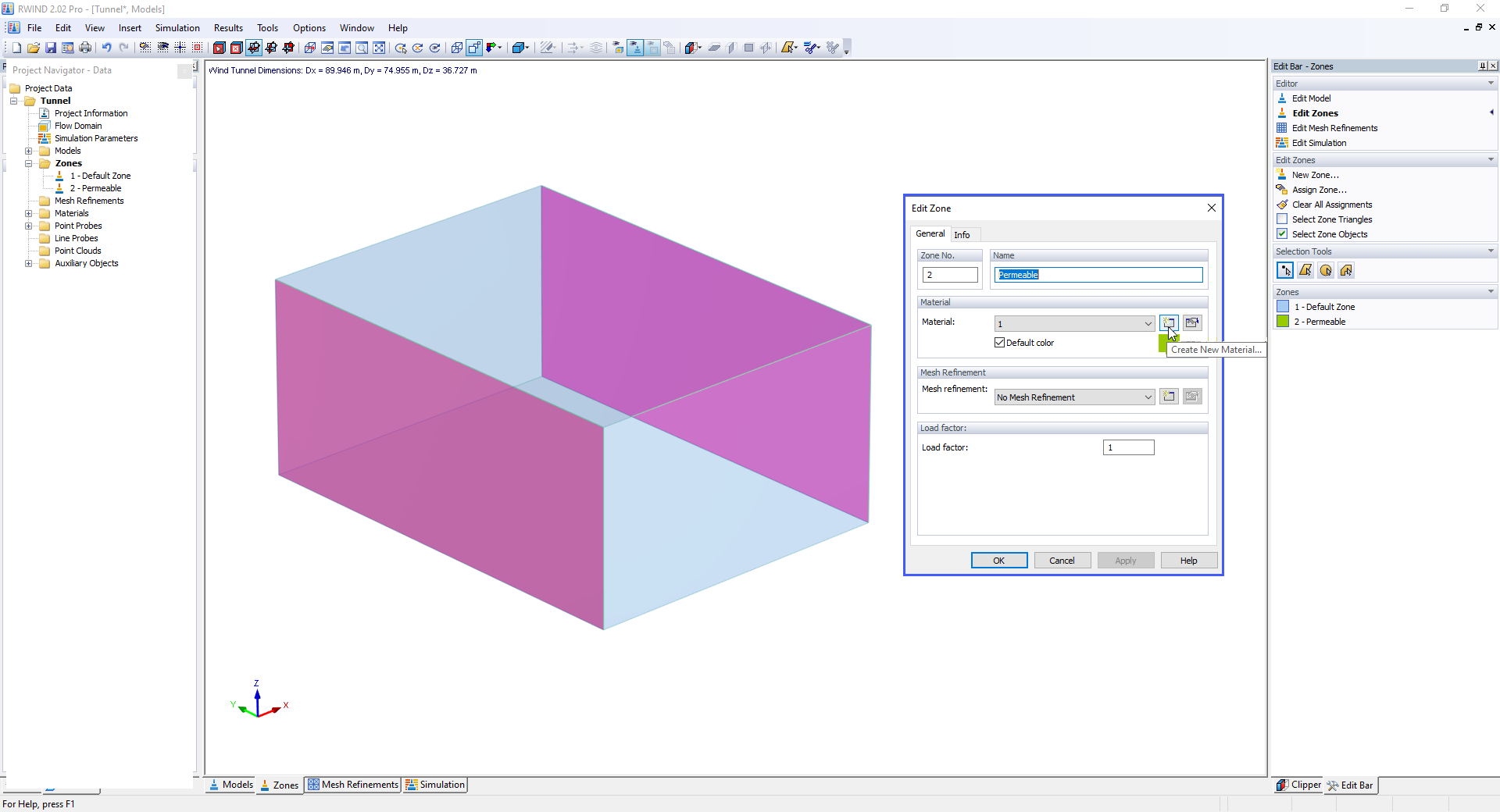Expand the Point Probes tree node
Image resolution: width=1500 pixels, height=812 pixels.
pos(29,226)
